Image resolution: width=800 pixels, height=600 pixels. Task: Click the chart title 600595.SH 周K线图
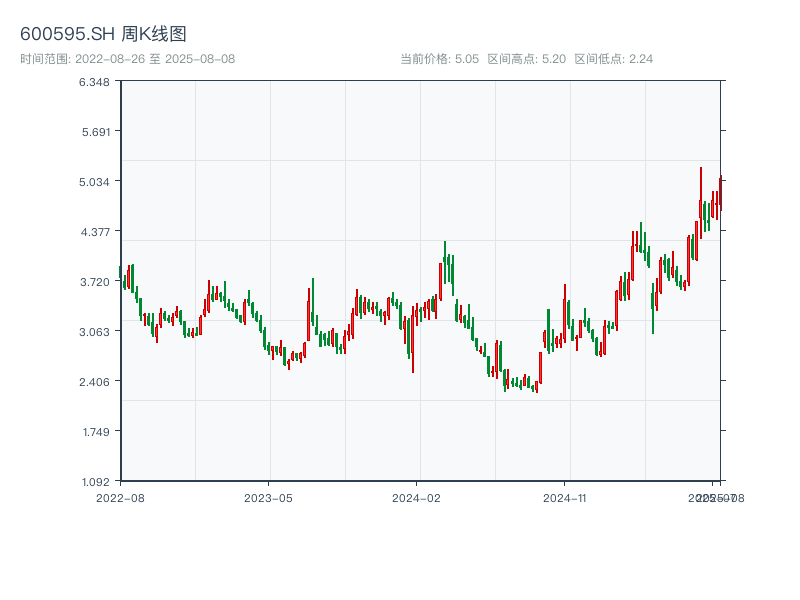pyautogui.click(x=103, y=34)
